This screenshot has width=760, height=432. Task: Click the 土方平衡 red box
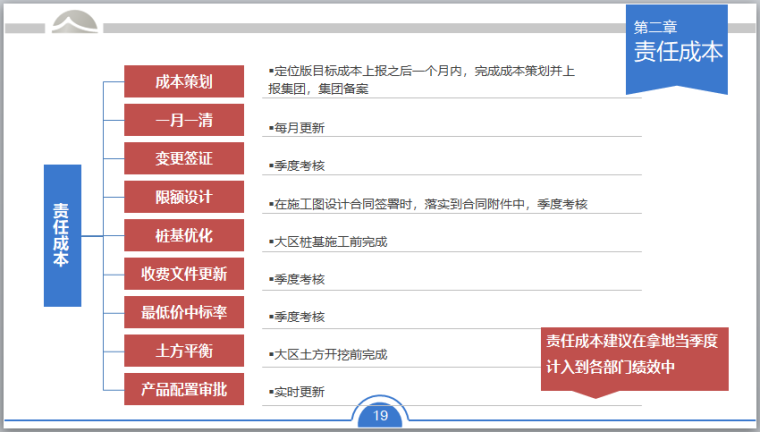[184, 350]
